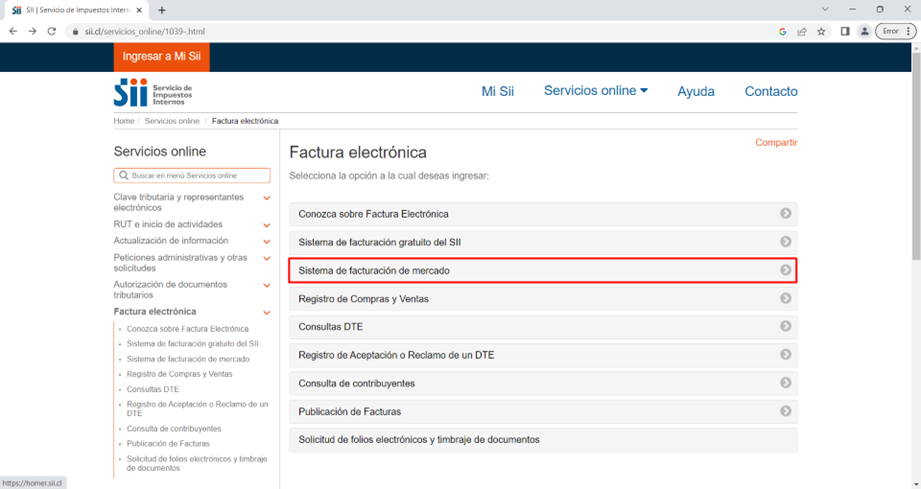
Task: Go to Mi Sii in top navigation
Action: pos(497,91)
